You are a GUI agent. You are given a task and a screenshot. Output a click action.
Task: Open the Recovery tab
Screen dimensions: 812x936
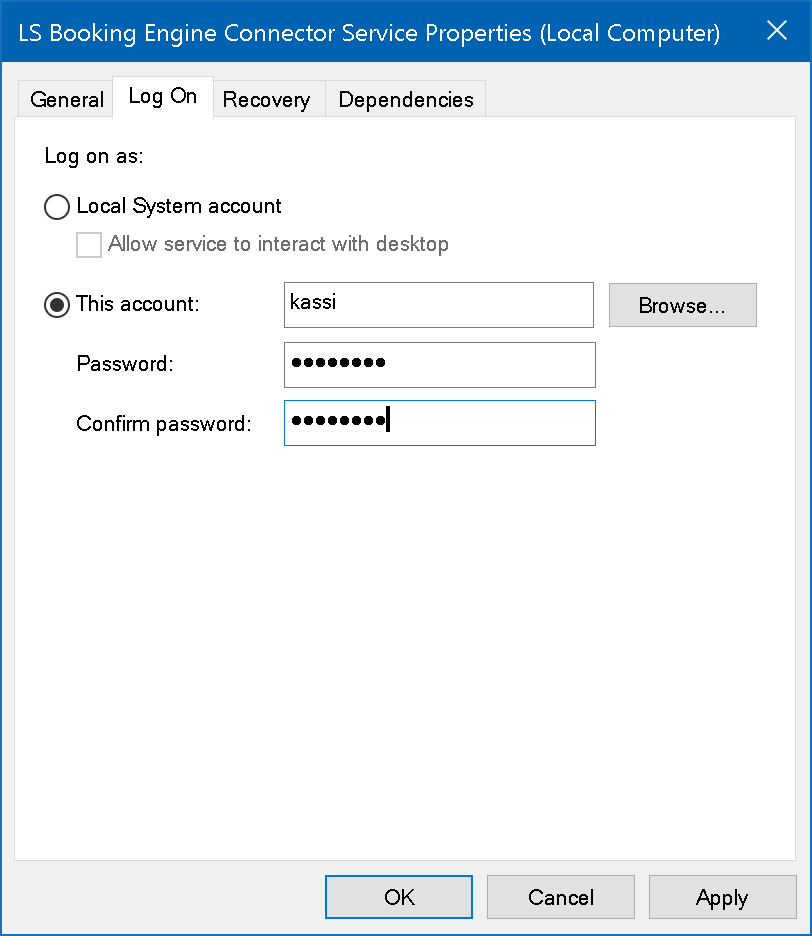[266, 100]
